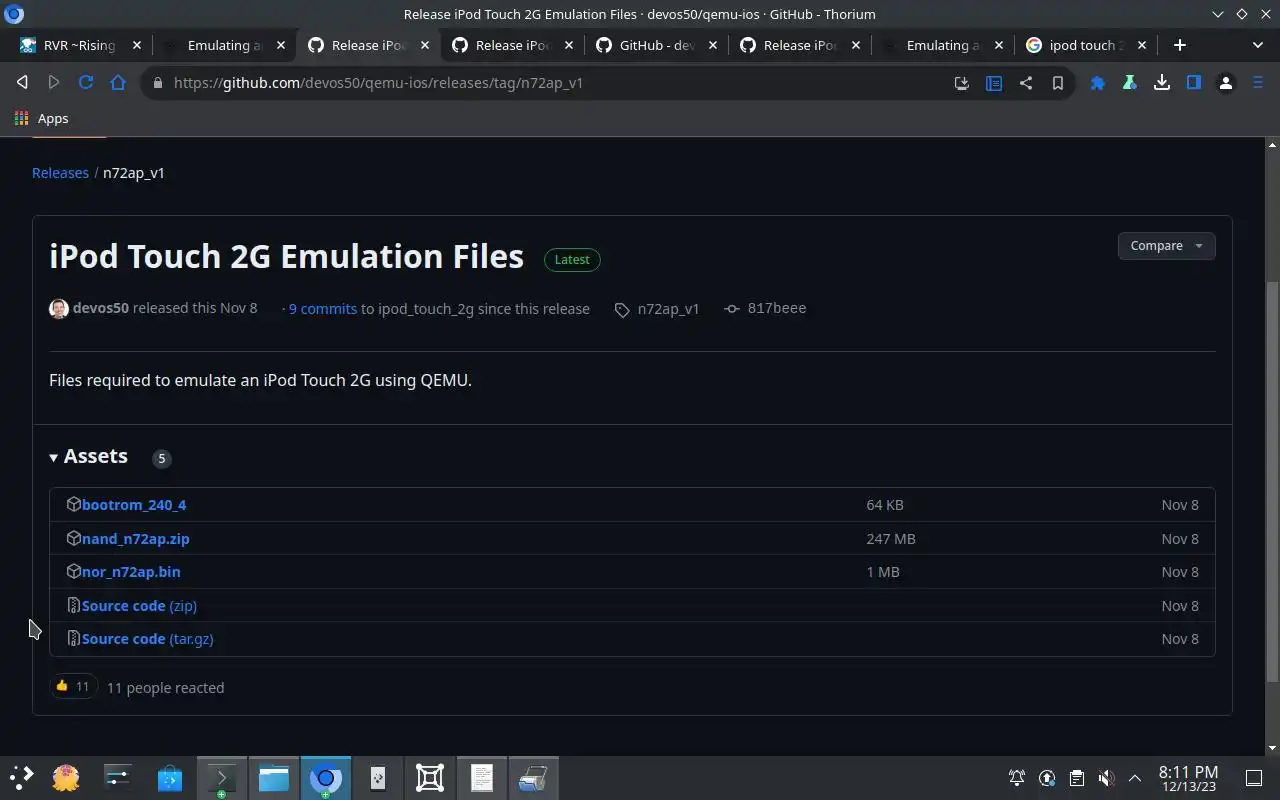
Task: Expand hidden system tray icons arrow
Action: point(1135,778)
